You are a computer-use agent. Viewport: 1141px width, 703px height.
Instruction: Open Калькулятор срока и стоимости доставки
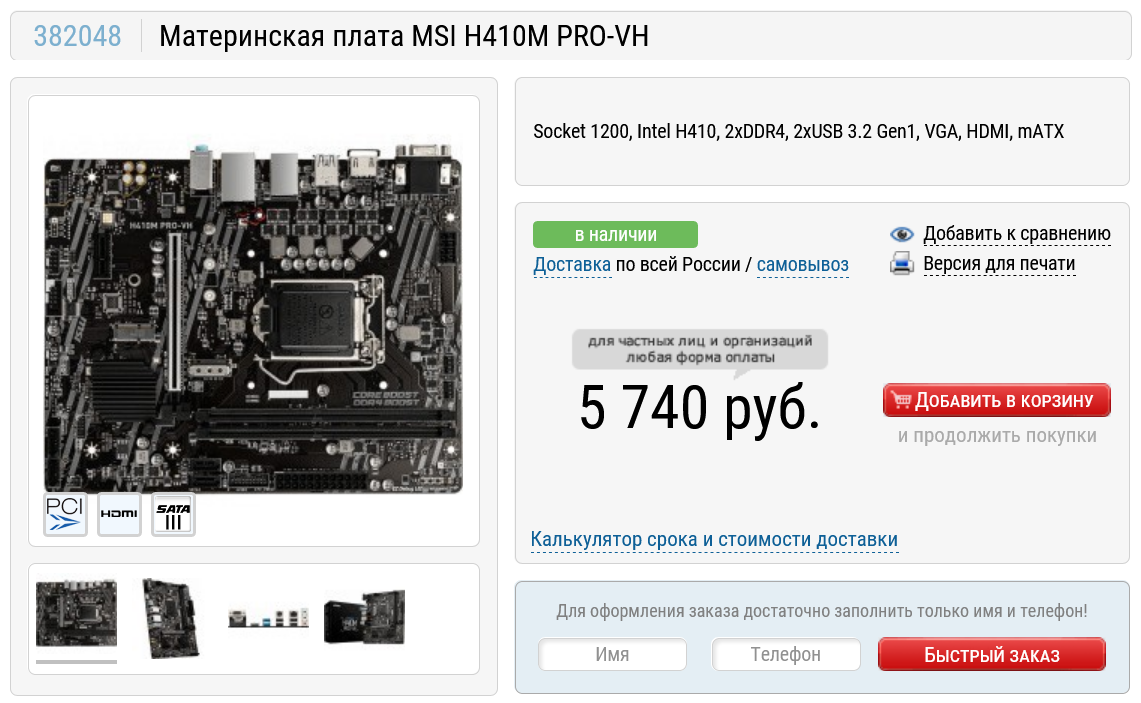click(x=715, y=539)
